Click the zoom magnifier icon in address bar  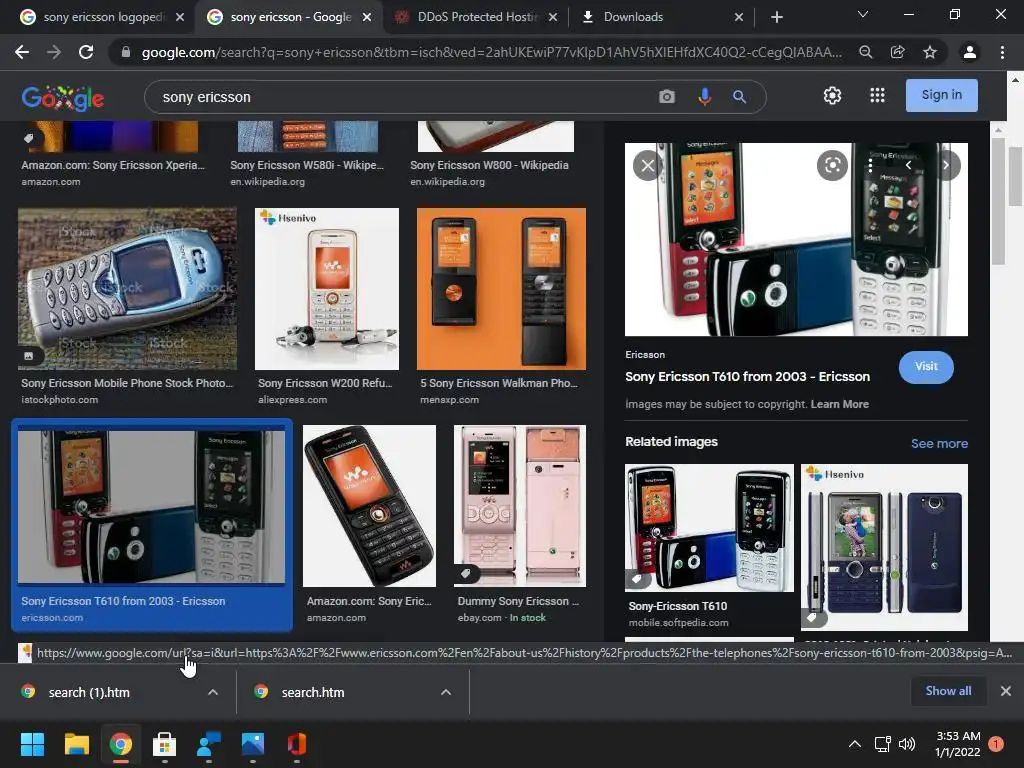pos(865,52)
